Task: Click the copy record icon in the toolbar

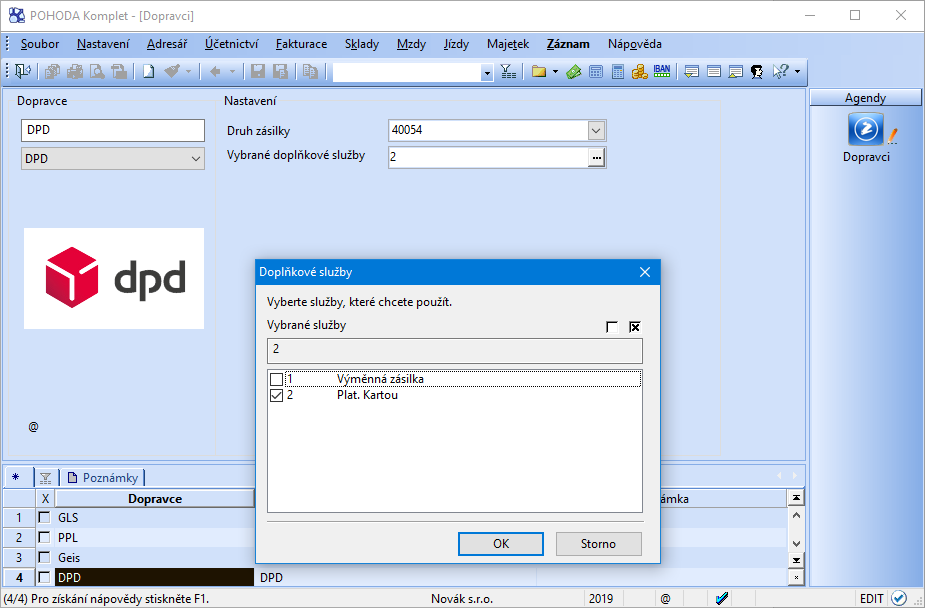Action: (x=310, y=72)
